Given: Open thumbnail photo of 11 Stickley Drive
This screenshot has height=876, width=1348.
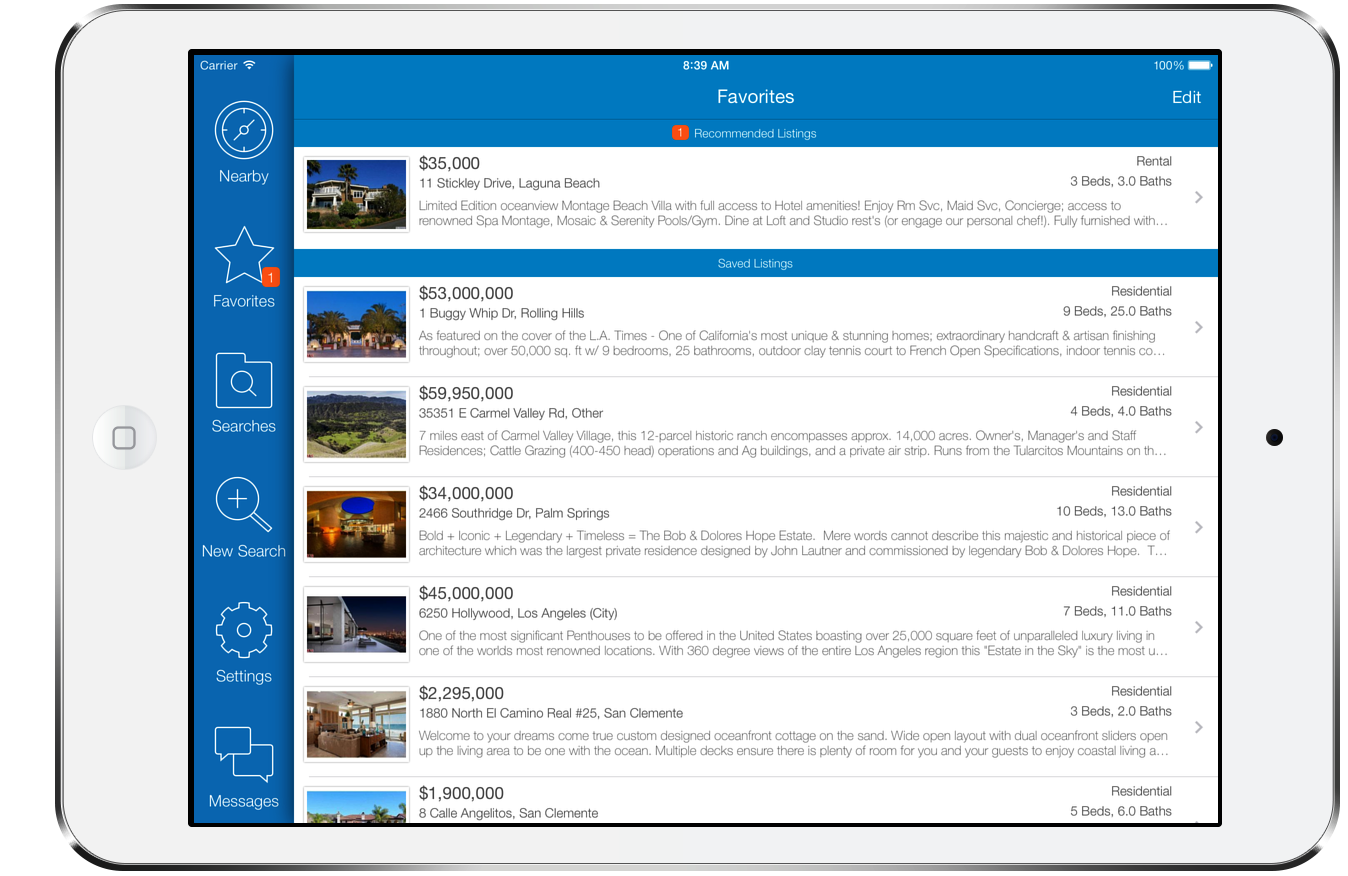Looking at the screenshot, I should pos(356,195).
